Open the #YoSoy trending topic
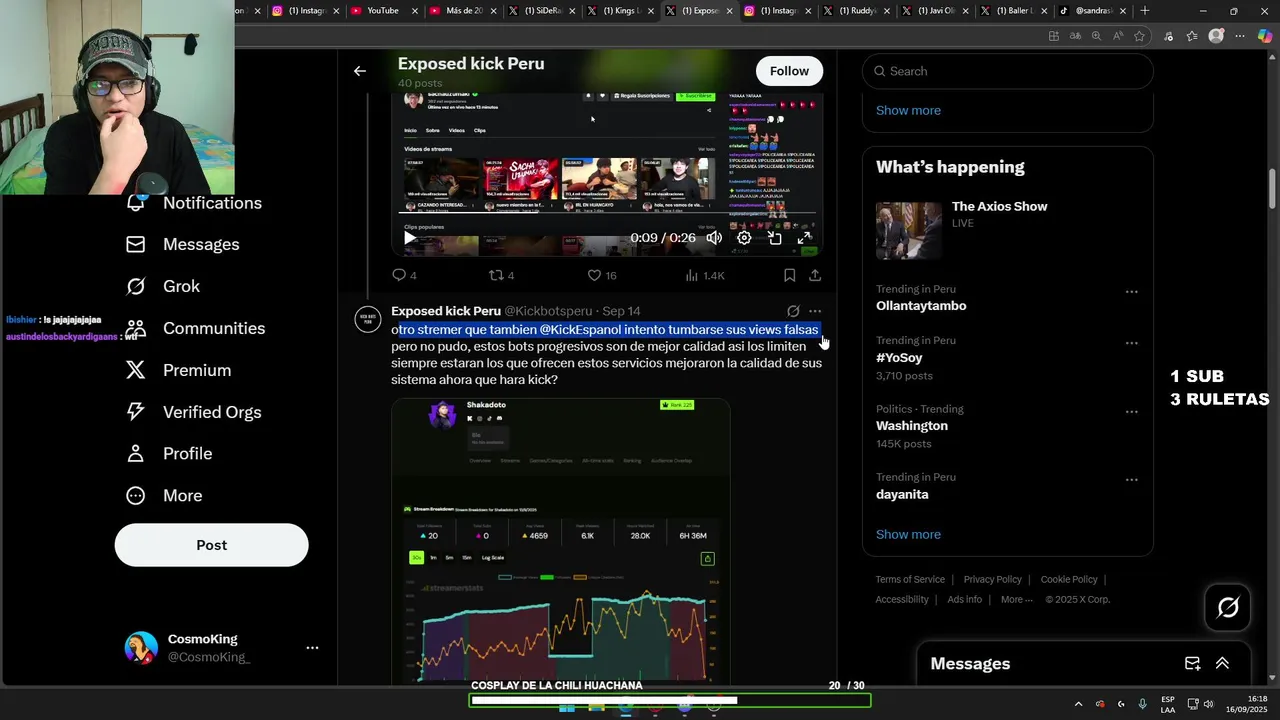1280x720 pixels. (899, 357)
